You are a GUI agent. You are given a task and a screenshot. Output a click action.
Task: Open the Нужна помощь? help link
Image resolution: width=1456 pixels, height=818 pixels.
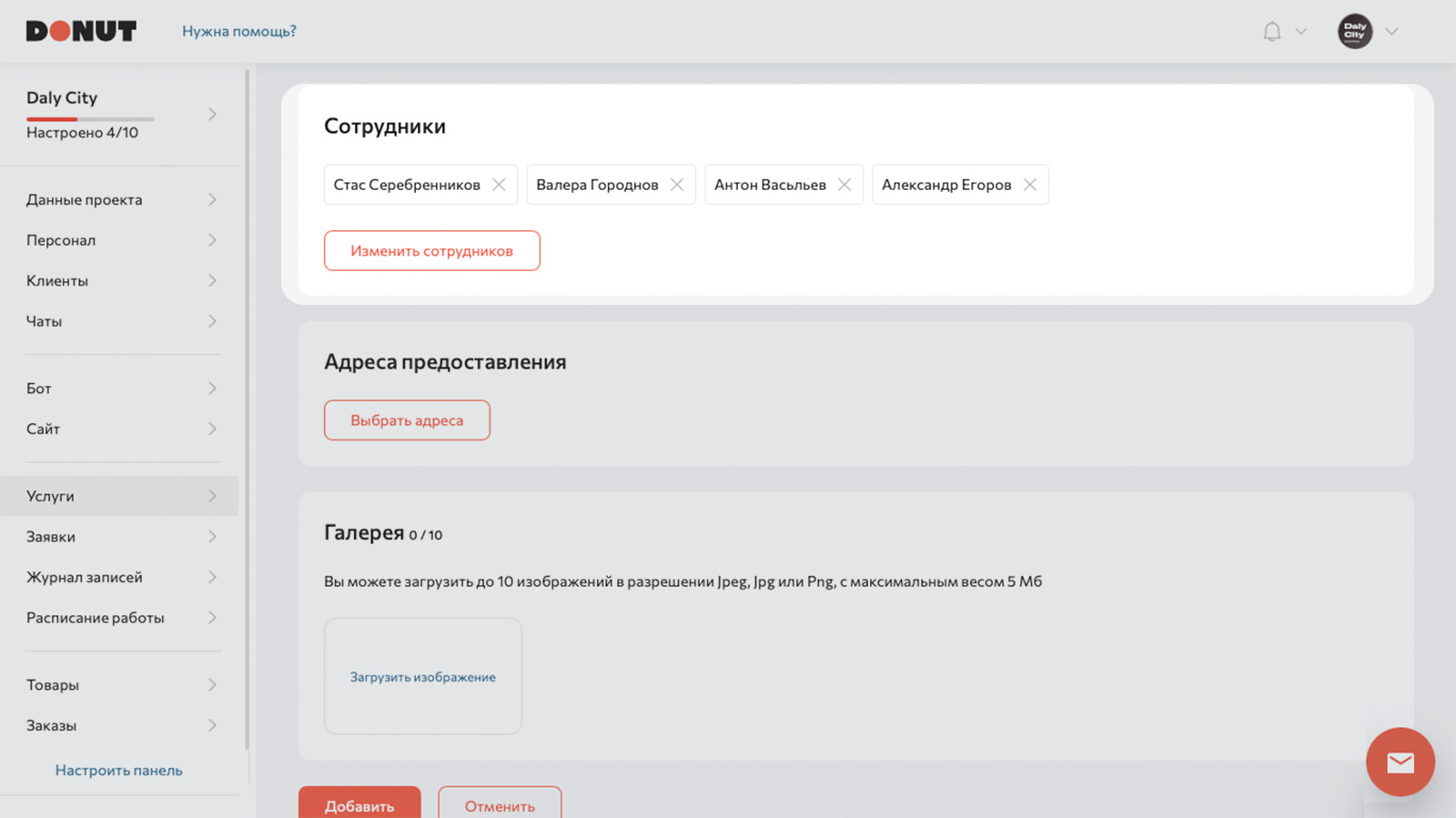click(x=239, y=31)
